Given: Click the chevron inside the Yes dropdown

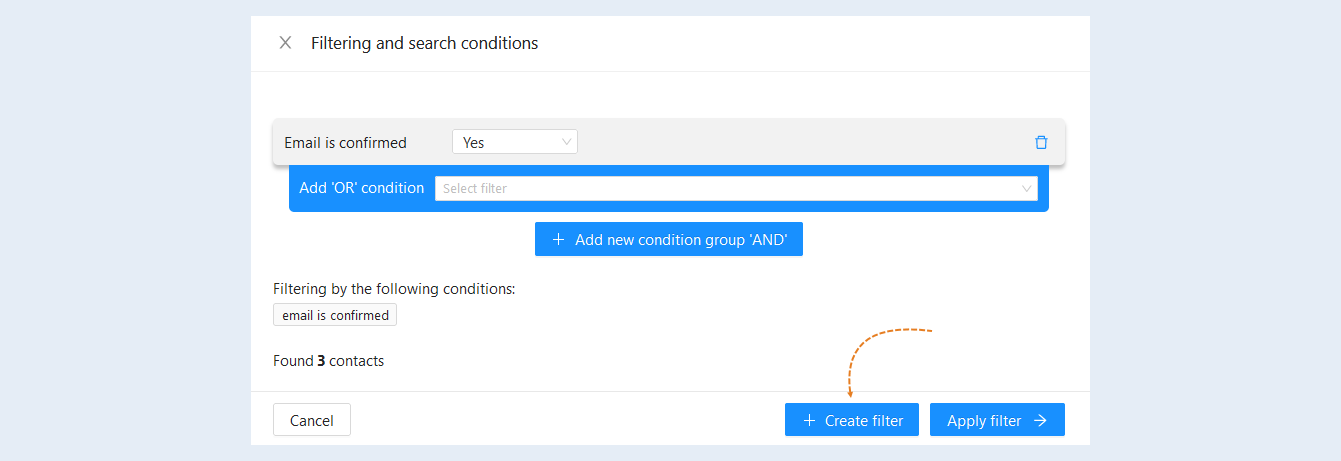Looking at the screenshot, I should pyautogui.click(x=567, y=142).
